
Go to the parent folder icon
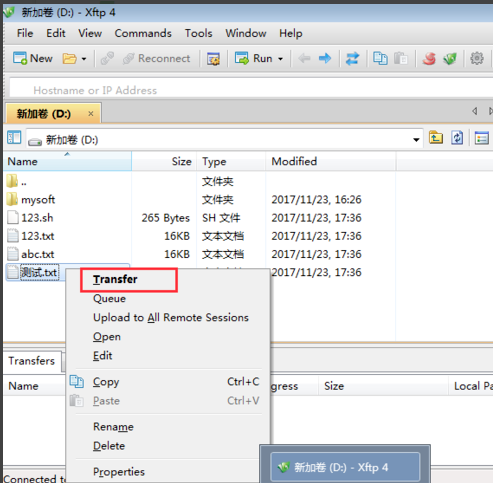[436, 138]
